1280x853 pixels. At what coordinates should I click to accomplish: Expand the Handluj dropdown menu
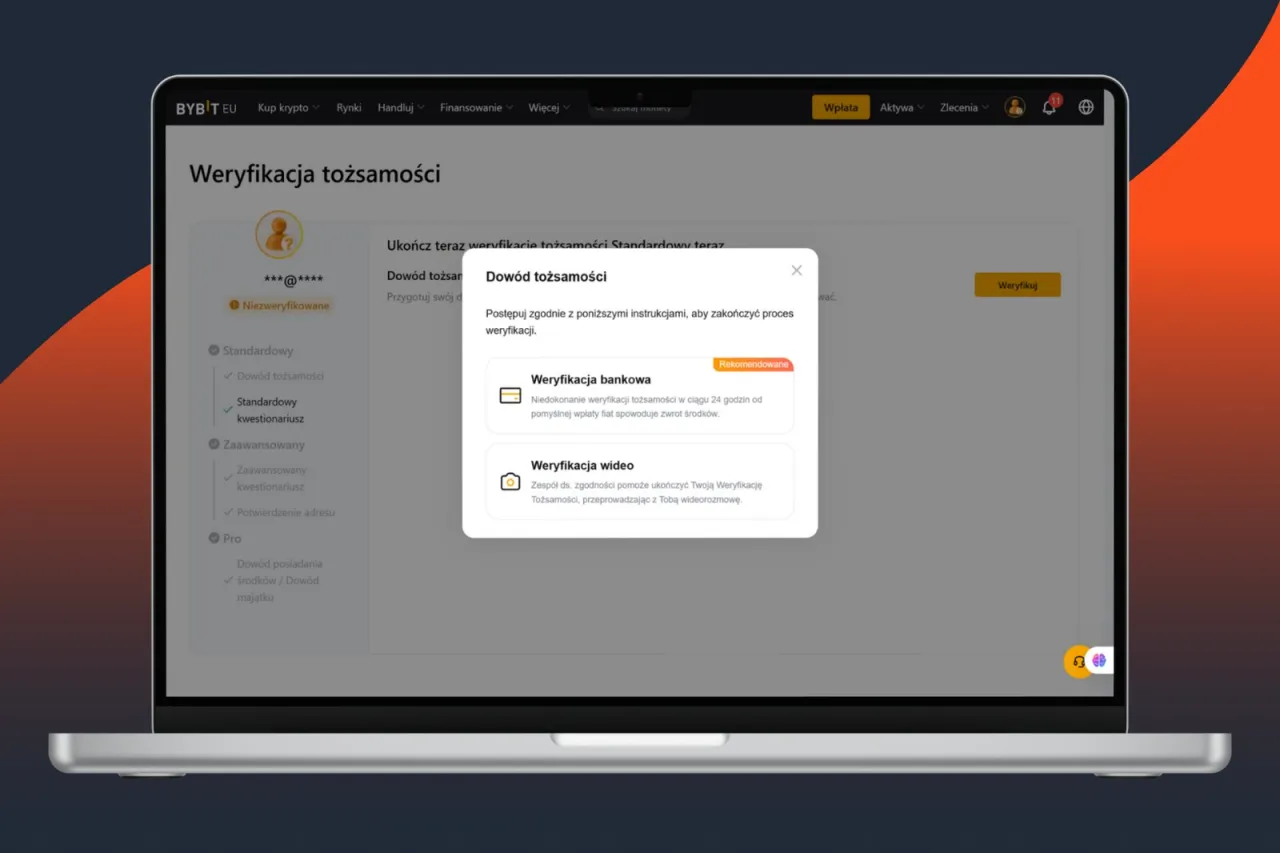[400, 108]
